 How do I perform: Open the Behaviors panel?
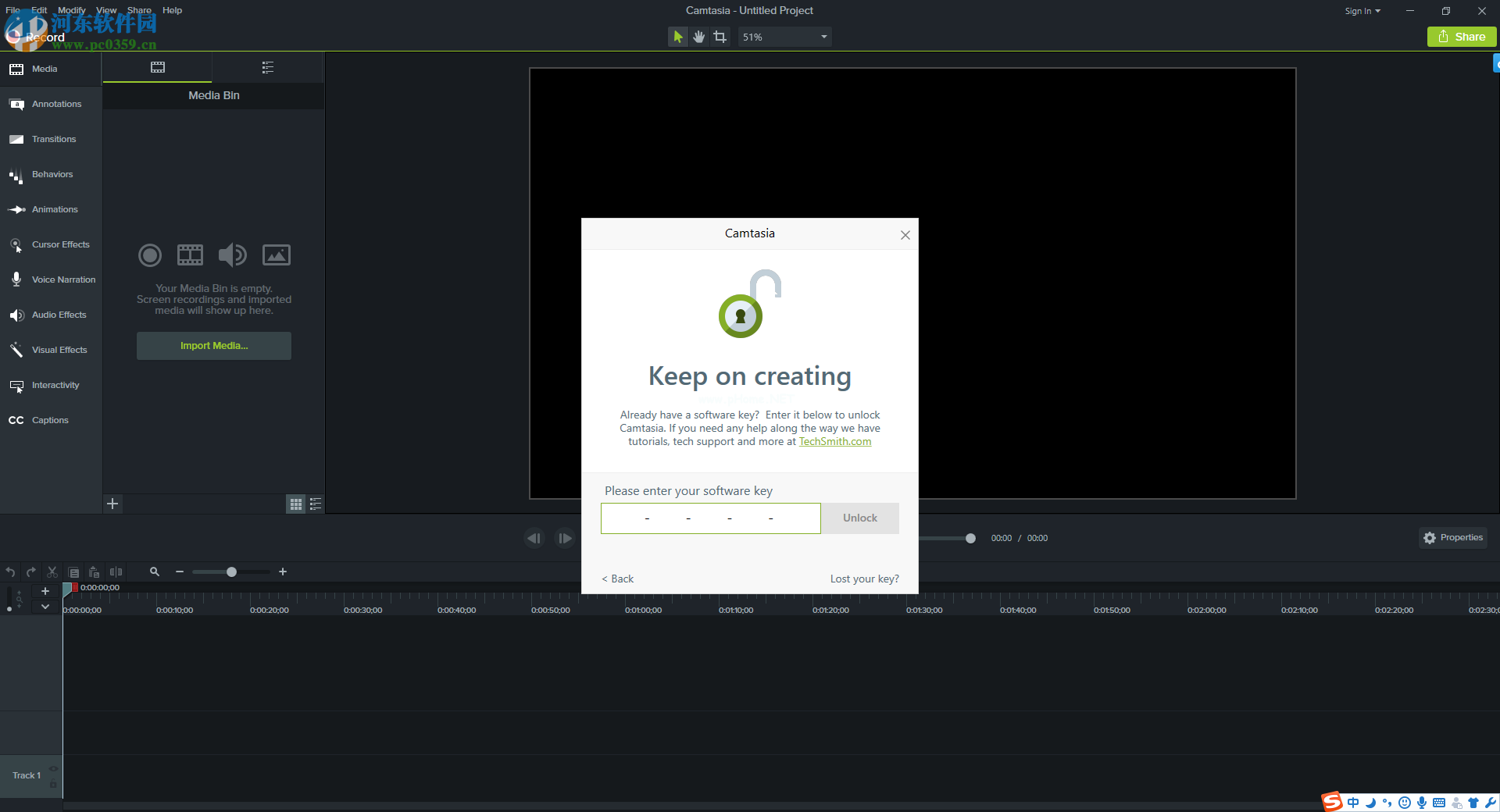[51, 174]
